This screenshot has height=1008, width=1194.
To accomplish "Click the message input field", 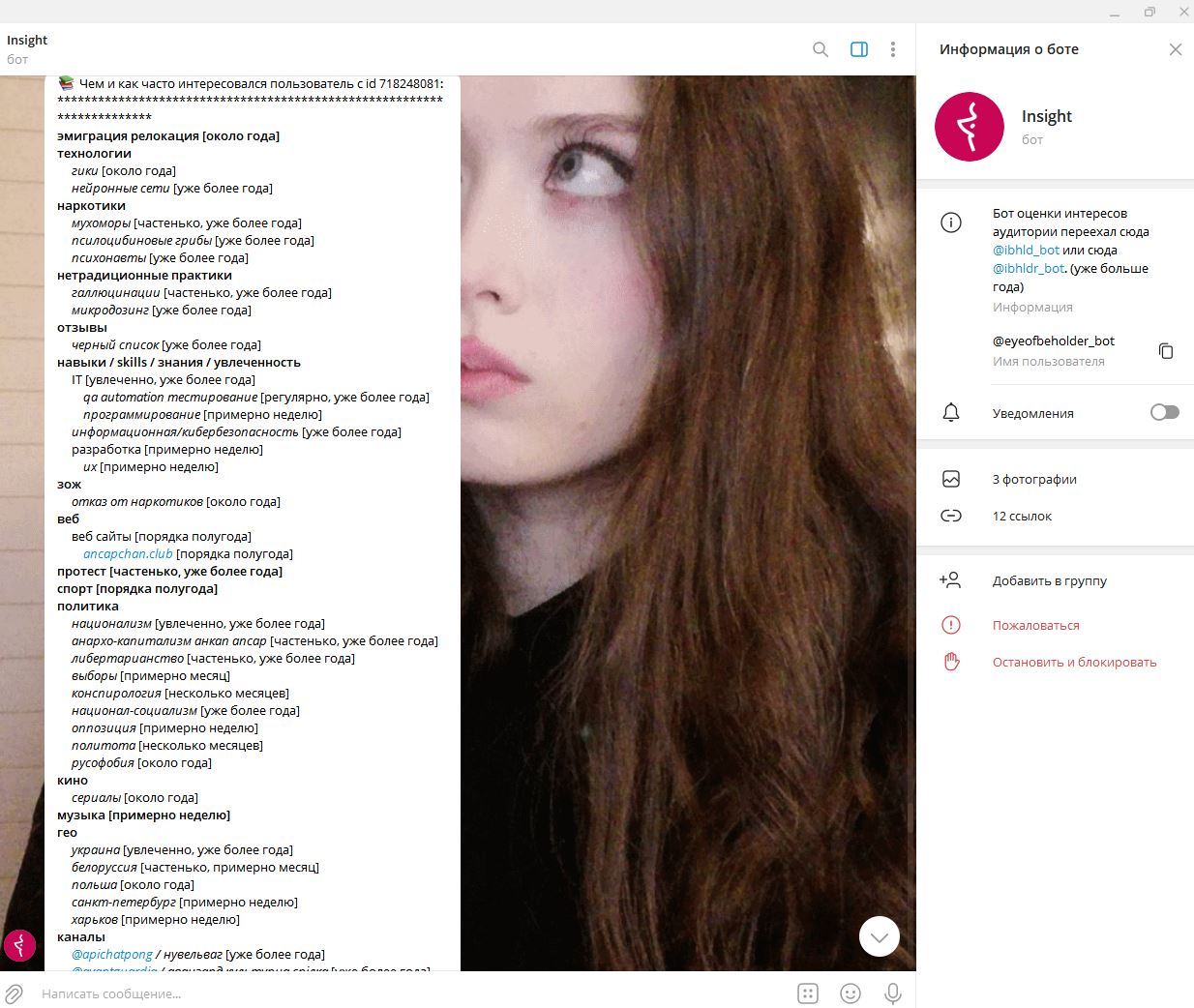I will tap(411, 993).
